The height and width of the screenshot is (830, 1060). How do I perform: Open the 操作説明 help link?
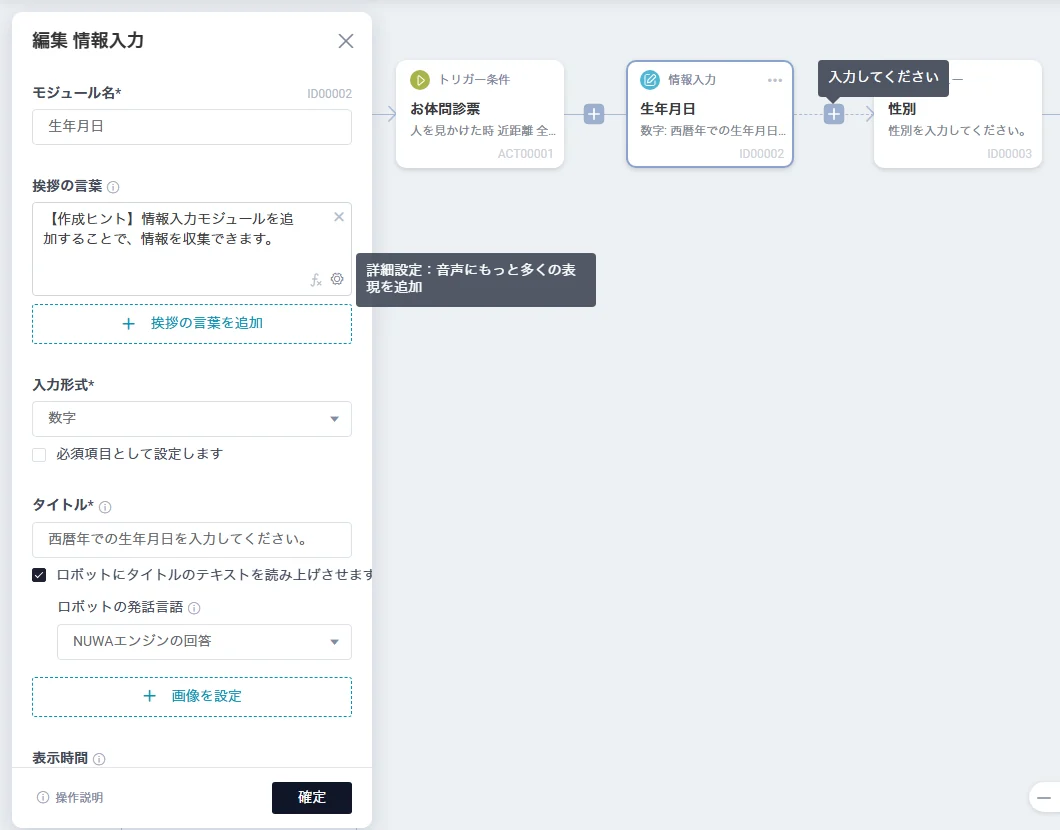[70, 798]
